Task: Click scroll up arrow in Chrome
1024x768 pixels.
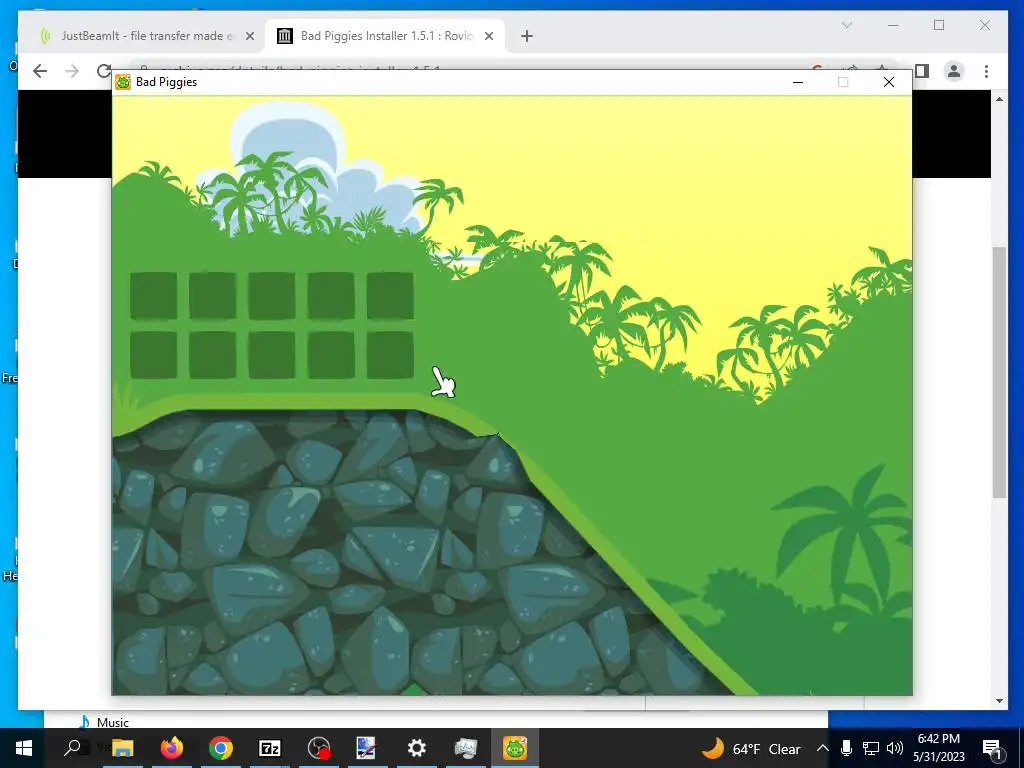Action: (x=999, y=99)
